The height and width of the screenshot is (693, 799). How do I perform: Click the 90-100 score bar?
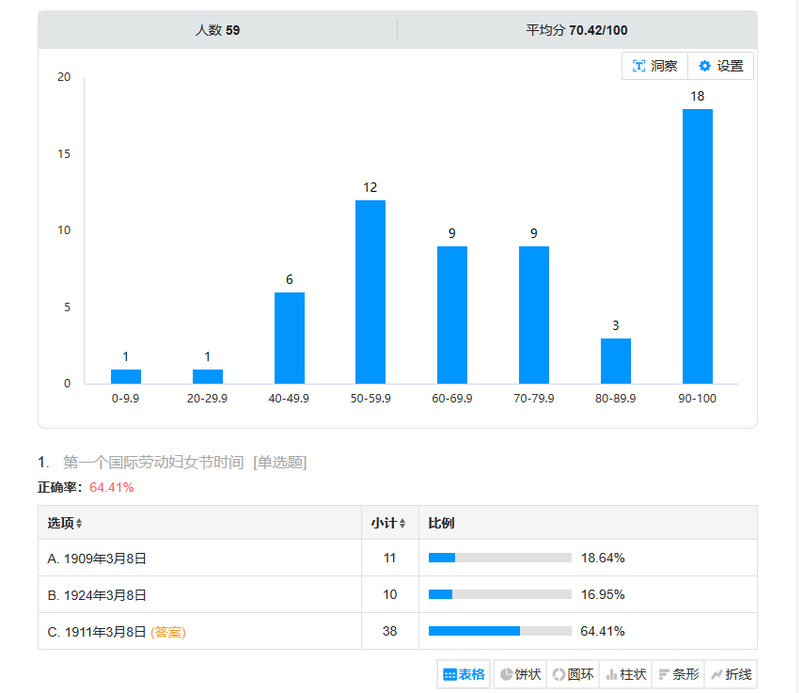point(697,246)
